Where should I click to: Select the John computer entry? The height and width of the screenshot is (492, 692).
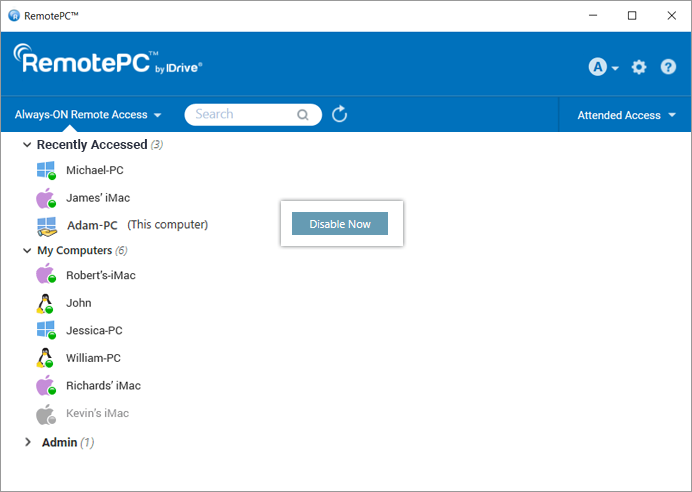point(79,303)
